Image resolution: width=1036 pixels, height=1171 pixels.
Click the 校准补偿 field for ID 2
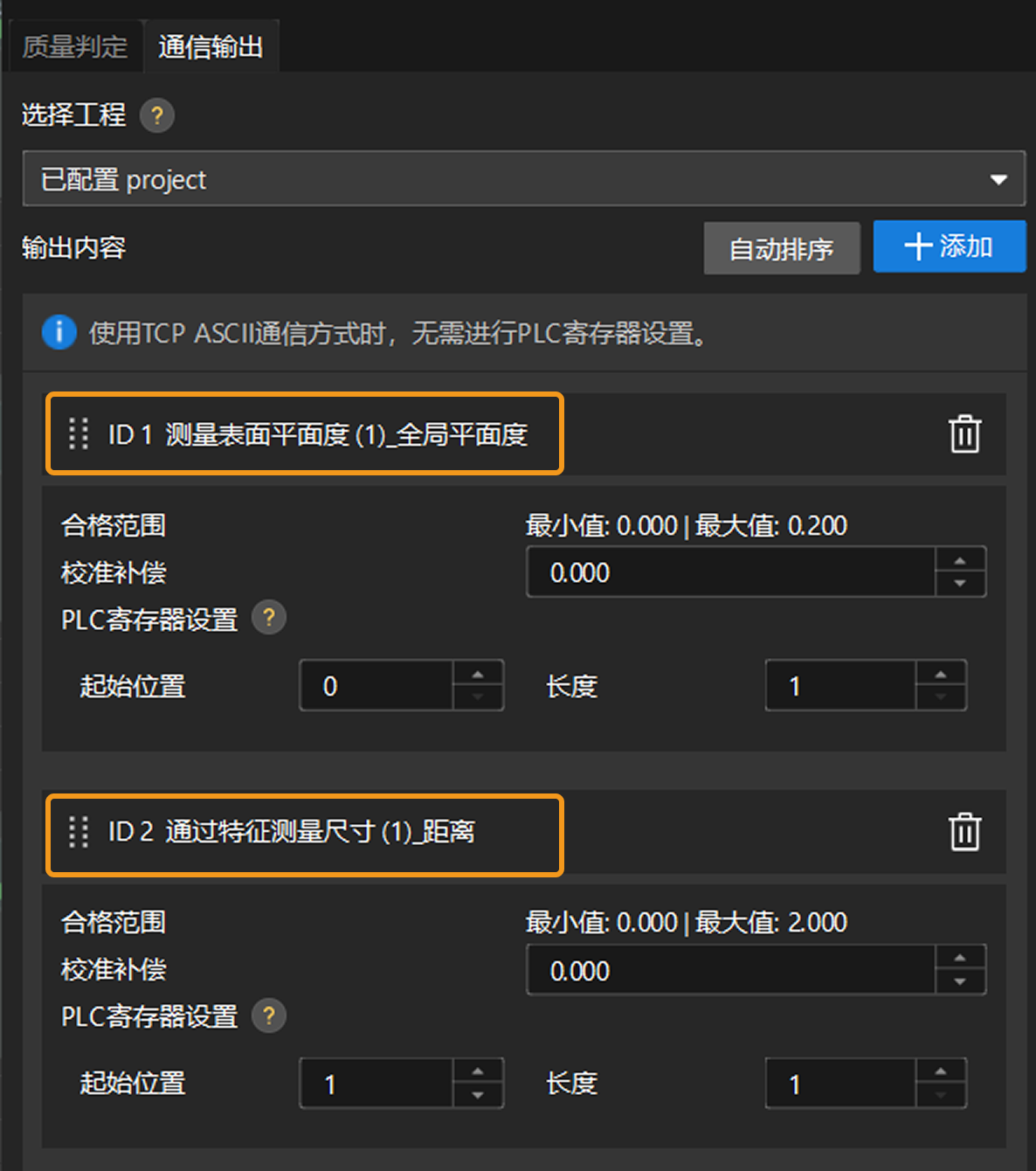(x=731, y=970)
